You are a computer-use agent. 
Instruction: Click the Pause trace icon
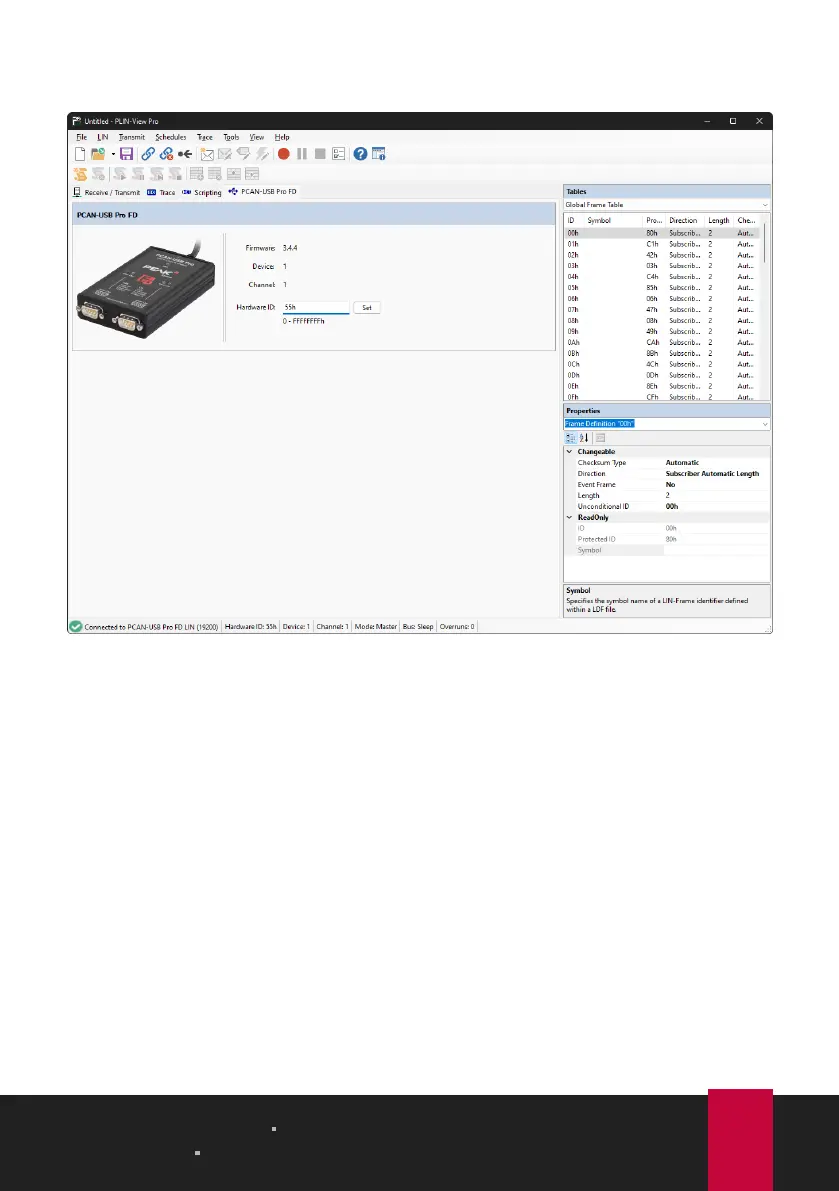click(x=302, y=154)
